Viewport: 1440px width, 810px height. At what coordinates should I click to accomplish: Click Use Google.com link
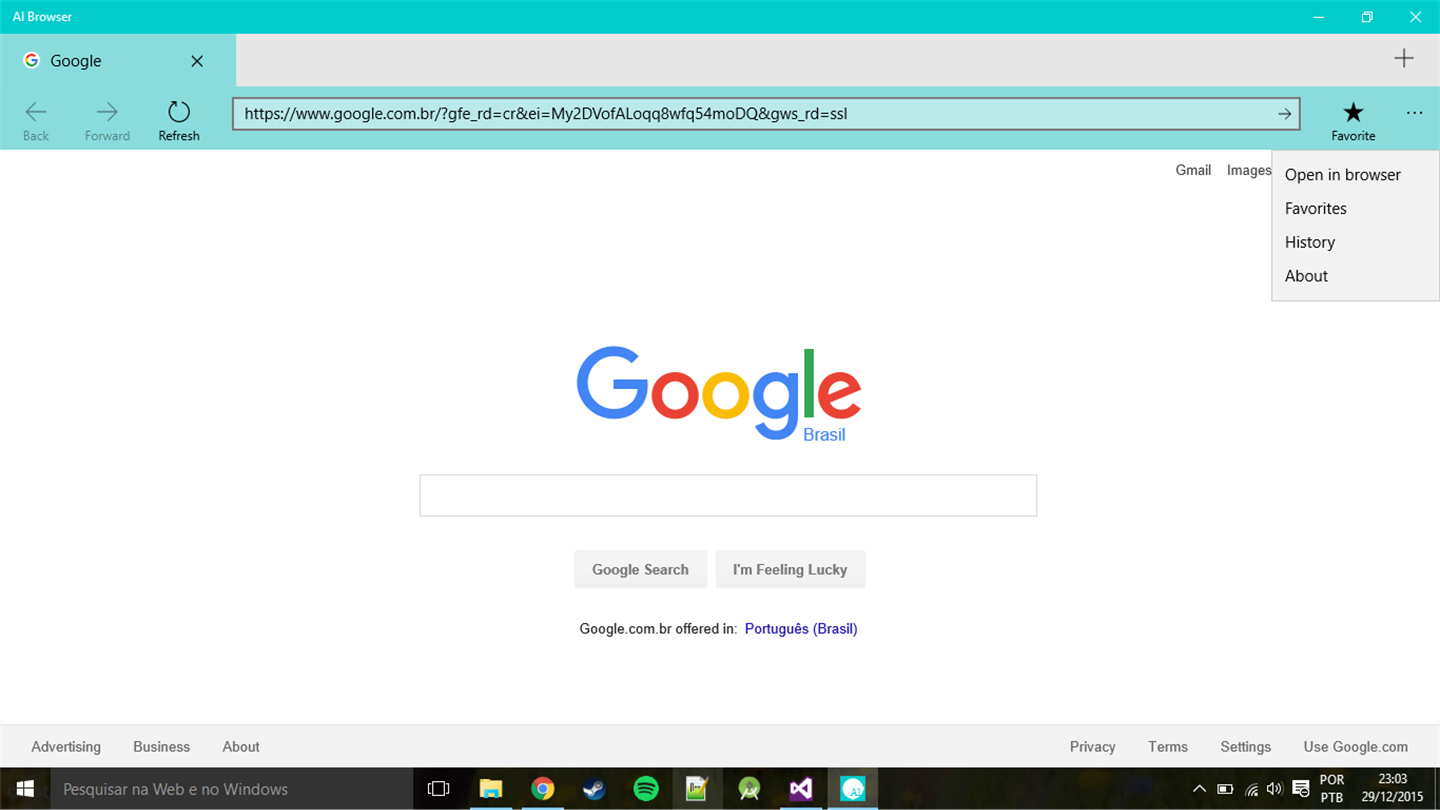(1355, 747)
